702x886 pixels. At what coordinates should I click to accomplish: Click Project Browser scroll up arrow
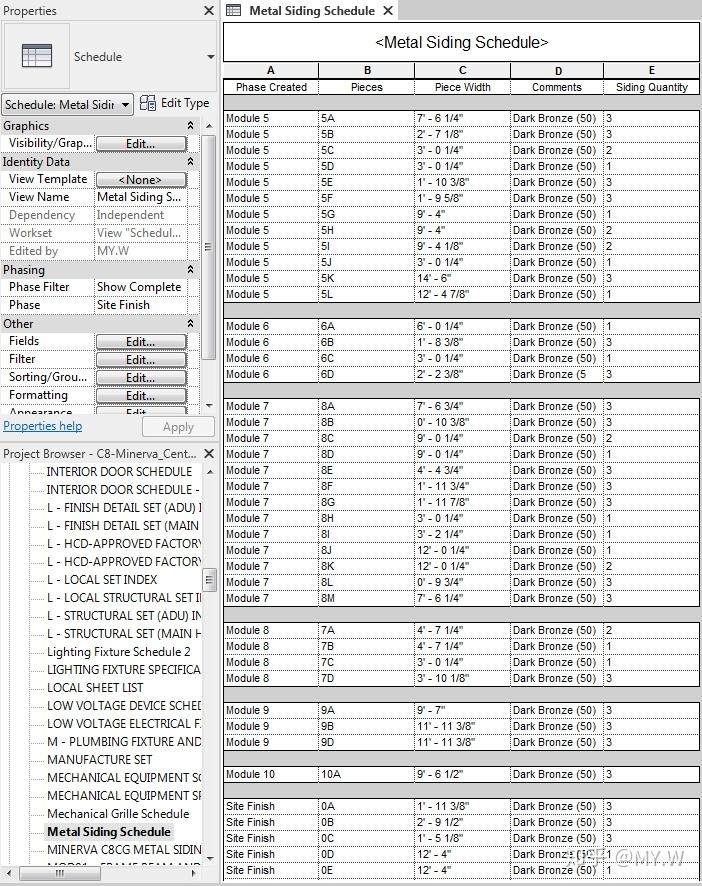(x=210, y=471)
